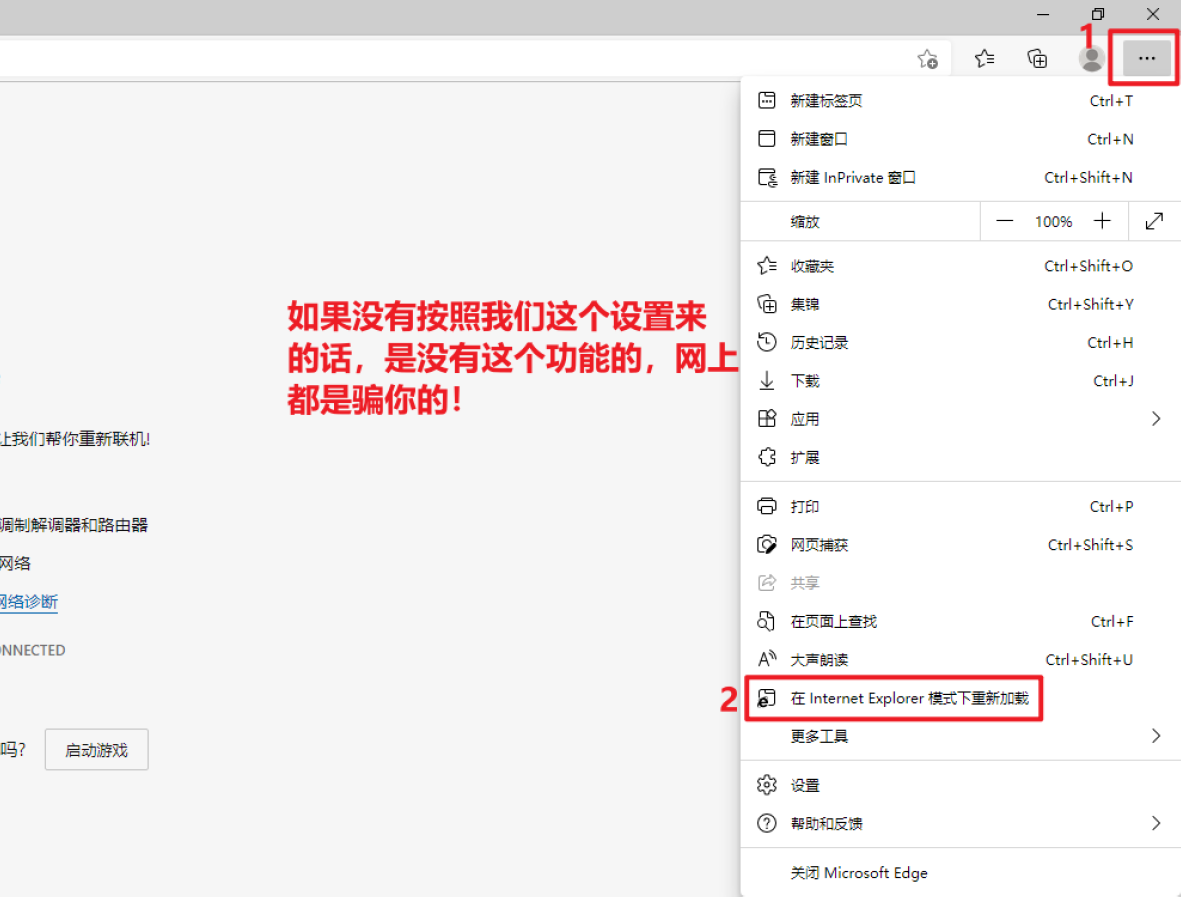The height and width of the screenshot is (900, 1182).
Task: Open the 新建 InPrivate 窗口 menu item
Action: coord(854,177)
